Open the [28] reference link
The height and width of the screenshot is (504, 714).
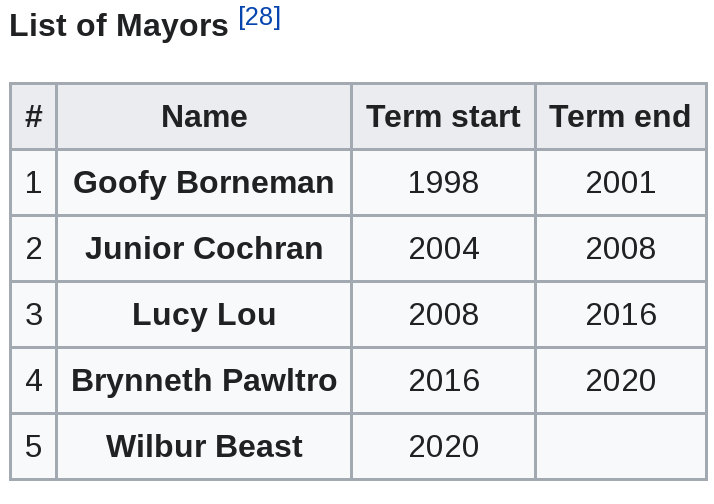[x=259, y=17]
